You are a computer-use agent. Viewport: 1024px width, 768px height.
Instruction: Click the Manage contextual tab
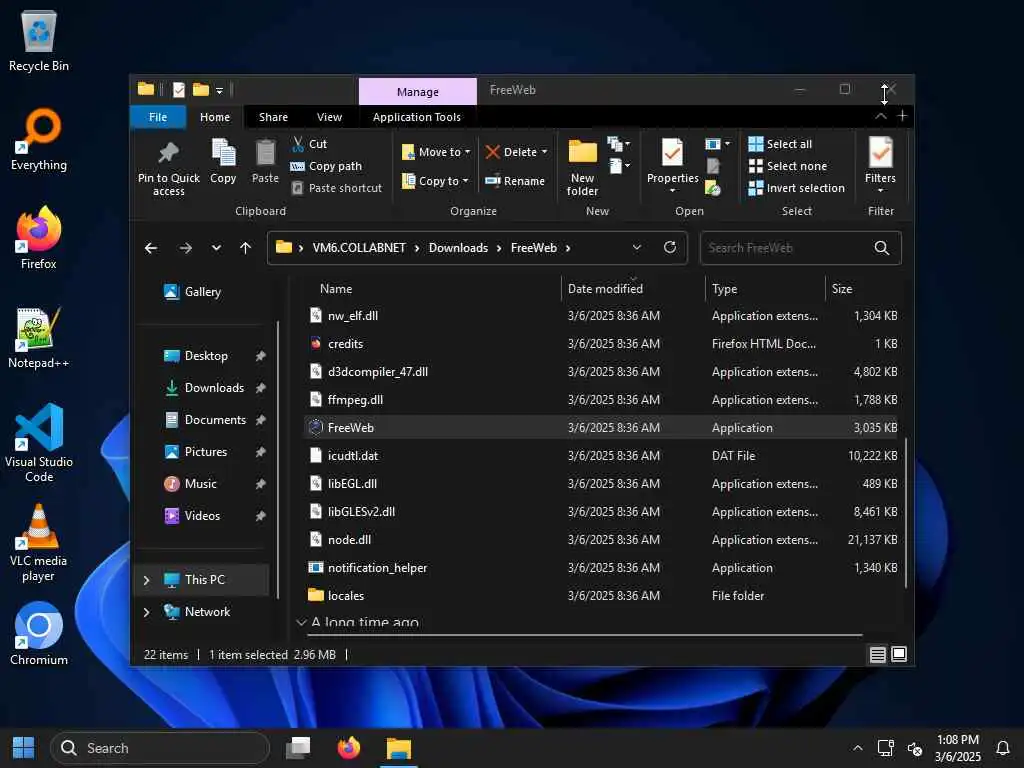tap(418, 91)
